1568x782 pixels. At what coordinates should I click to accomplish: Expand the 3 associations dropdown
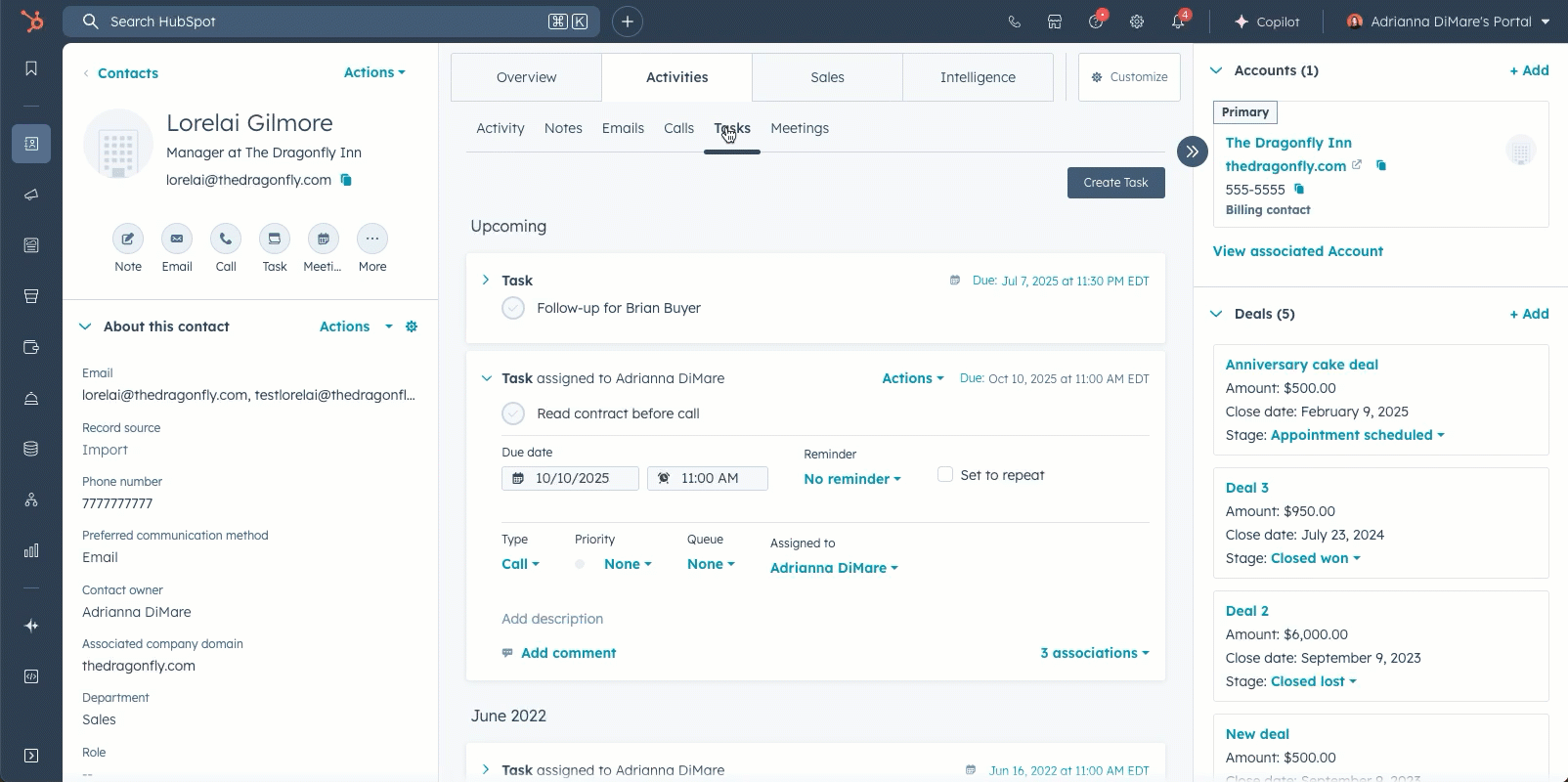point(1094,653)
